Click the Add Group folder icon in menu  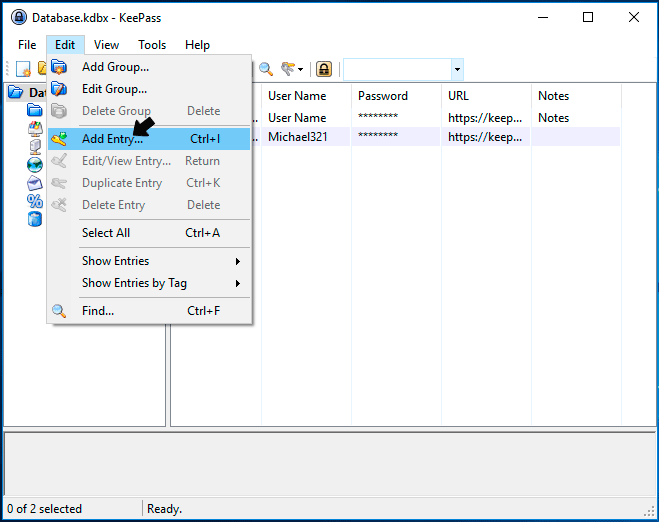point(59,67)
